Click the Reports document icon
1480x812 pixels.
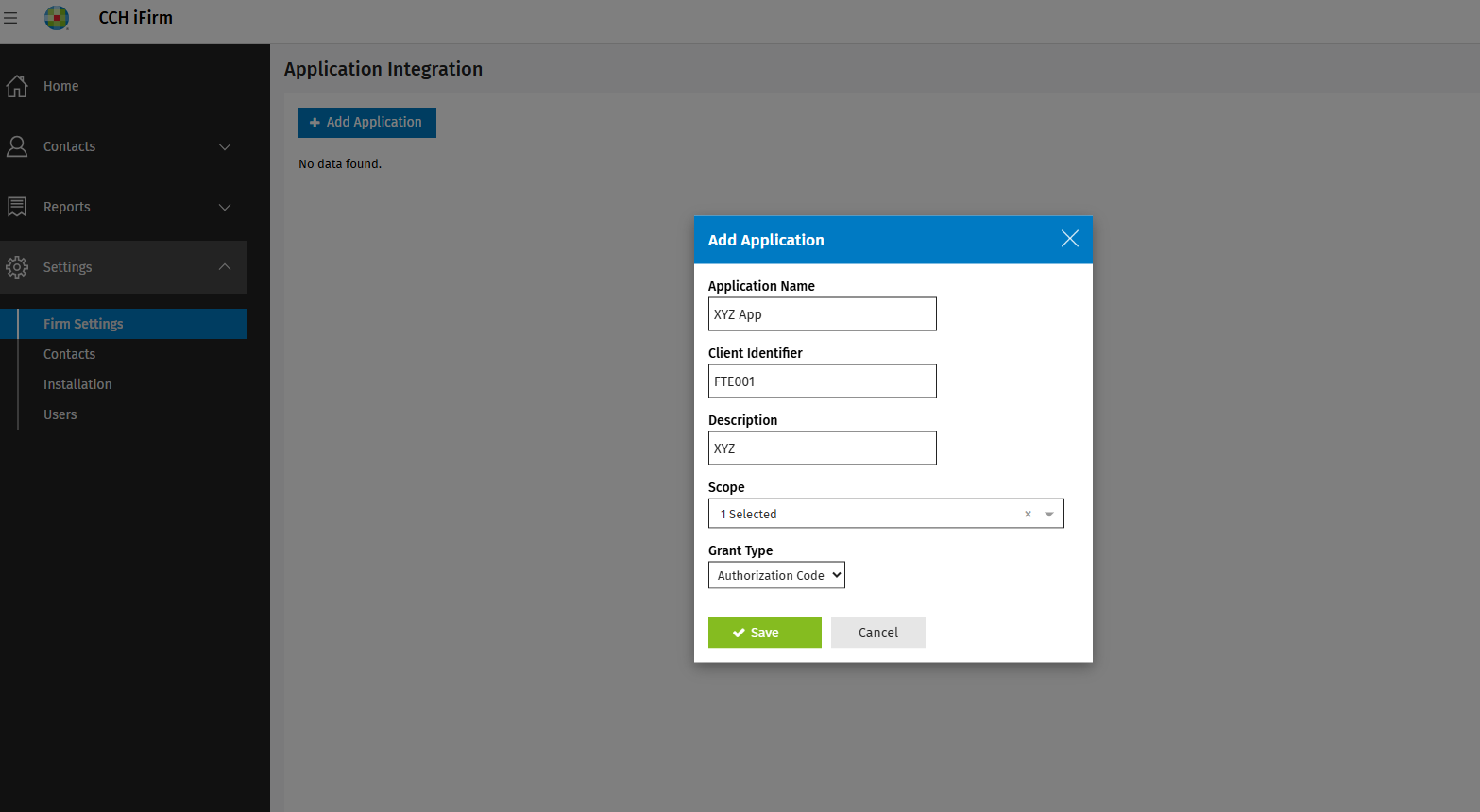(17, 207)
